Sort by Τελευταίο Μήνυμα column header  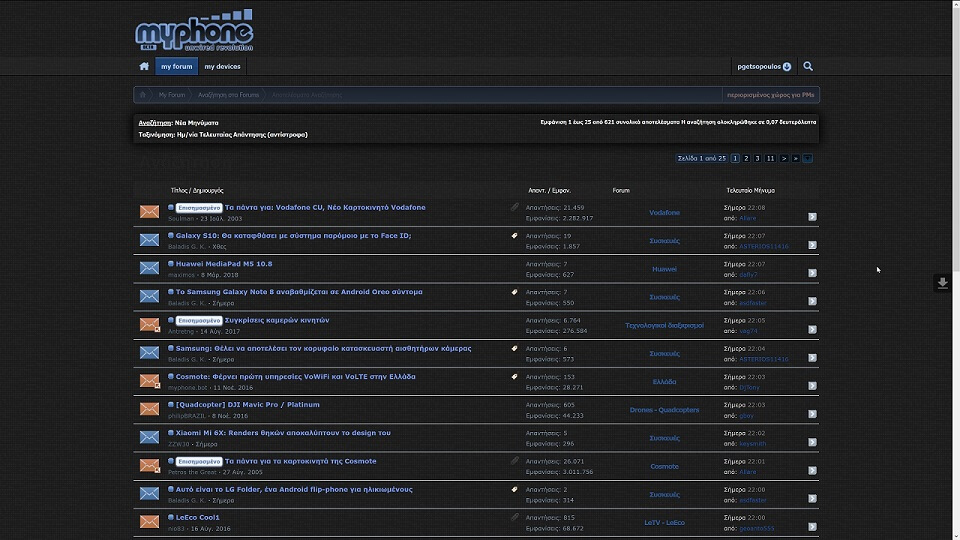tap(750, 190)
